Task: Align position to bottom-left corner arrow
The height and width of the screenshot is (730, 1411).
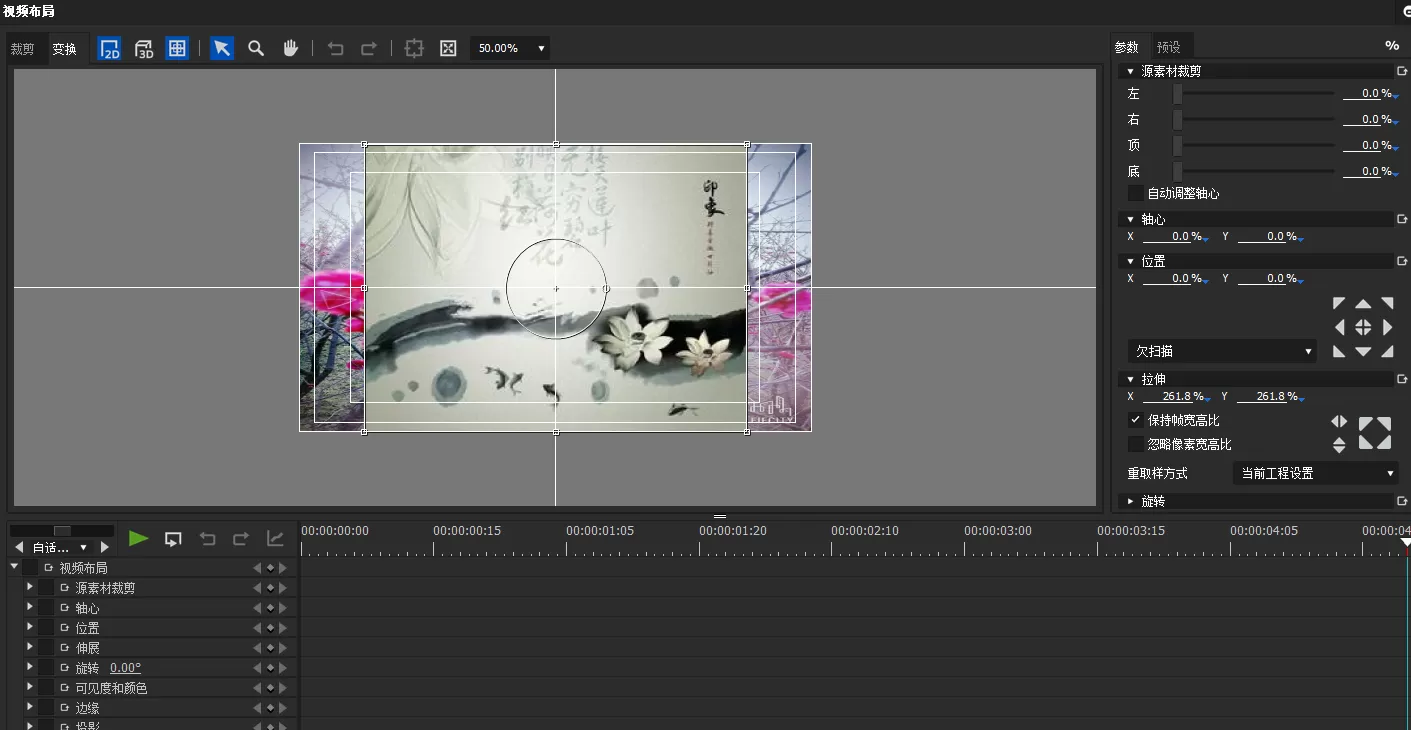Action: (x=1339, y=351)
